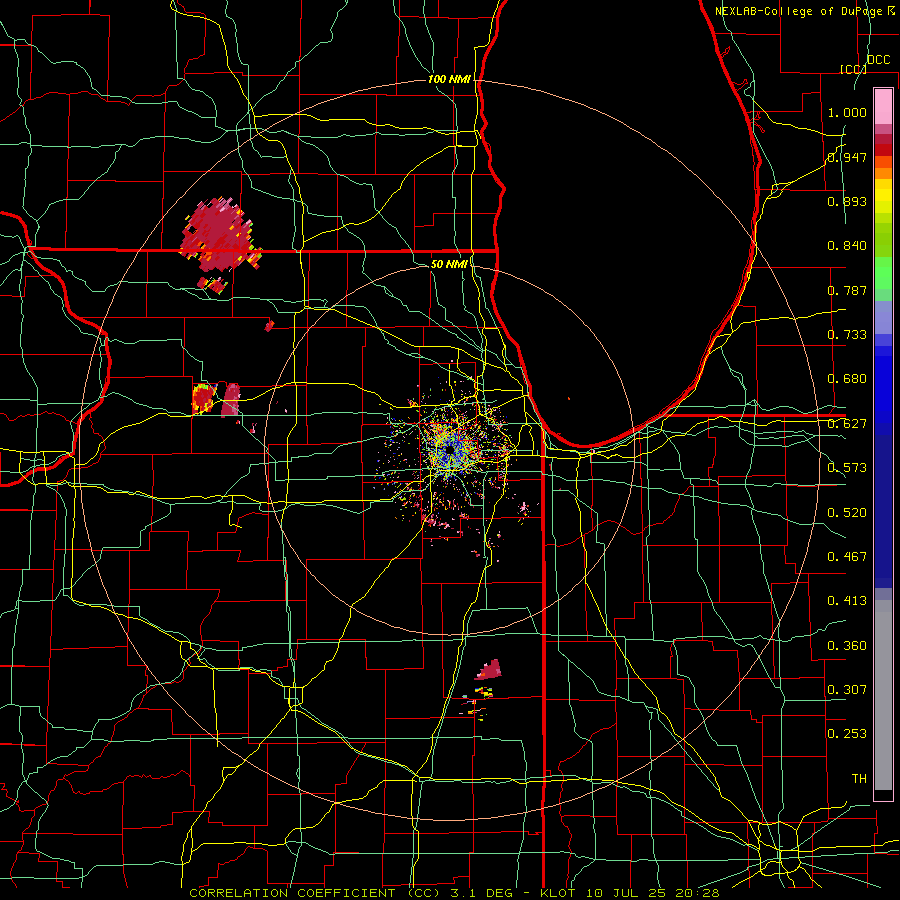Click the 100 NMI range ring label

coord(449,79)
